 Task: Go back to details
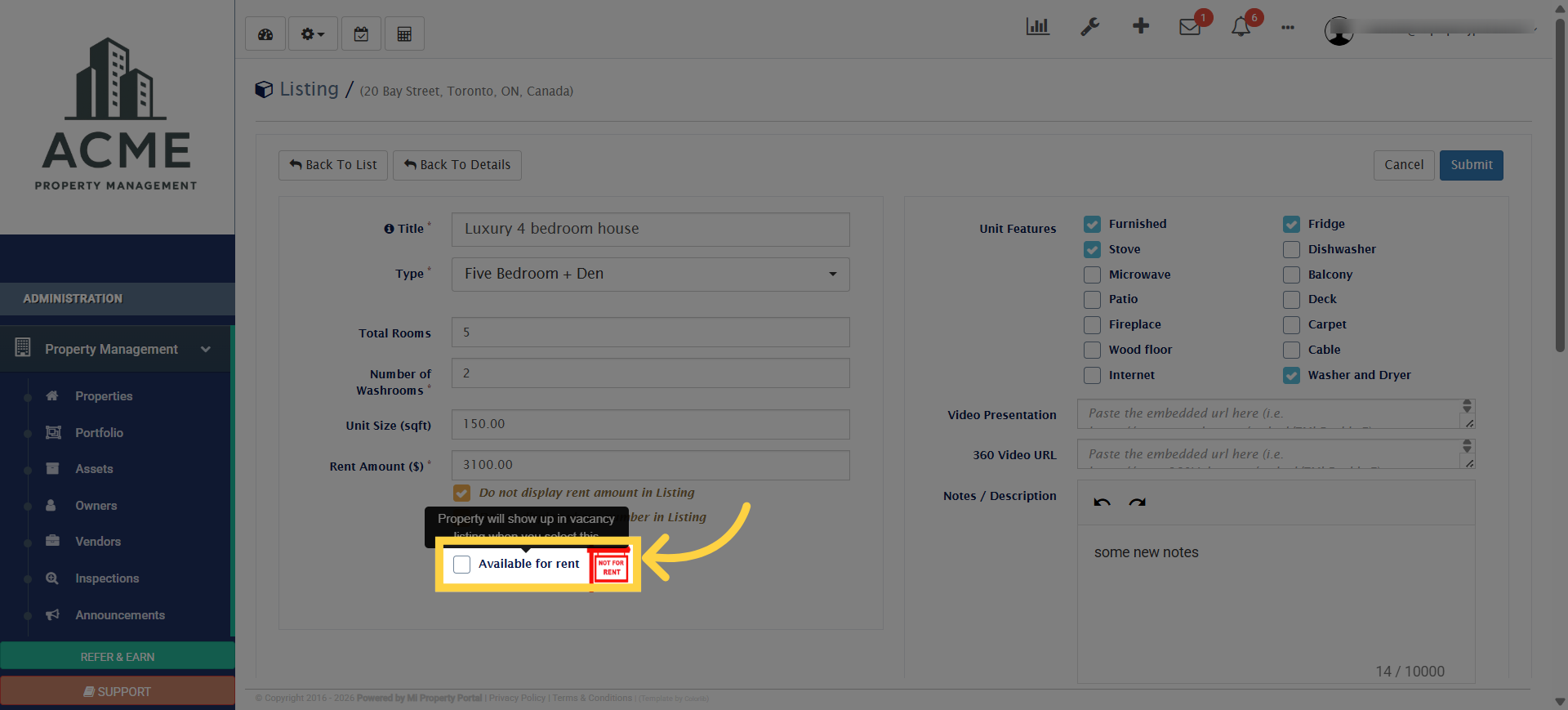coord(457,165)
